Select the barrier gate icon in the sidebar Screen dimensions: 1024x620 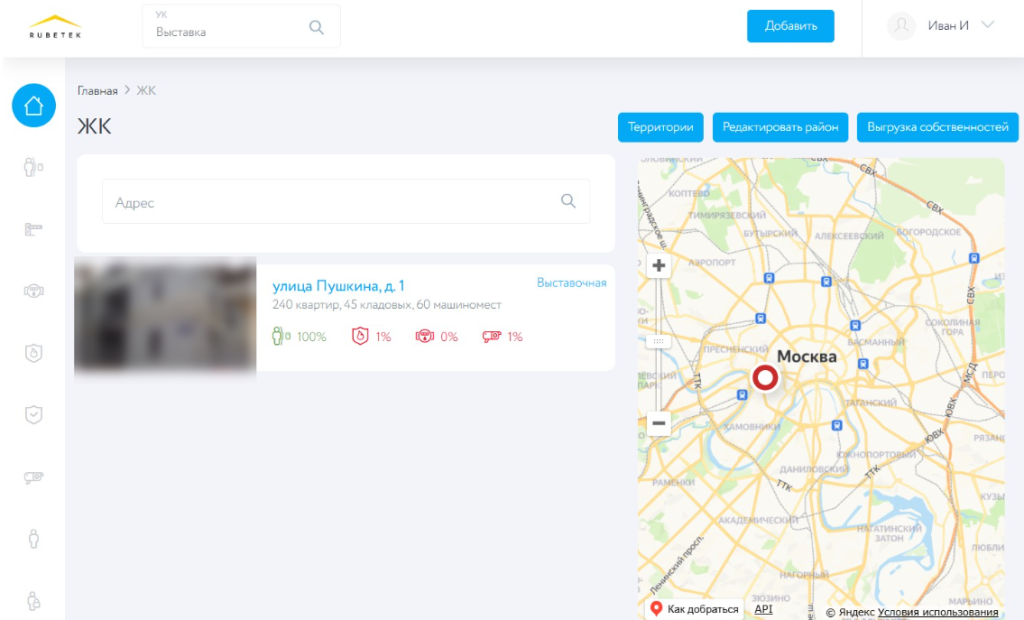coord(33,229)
